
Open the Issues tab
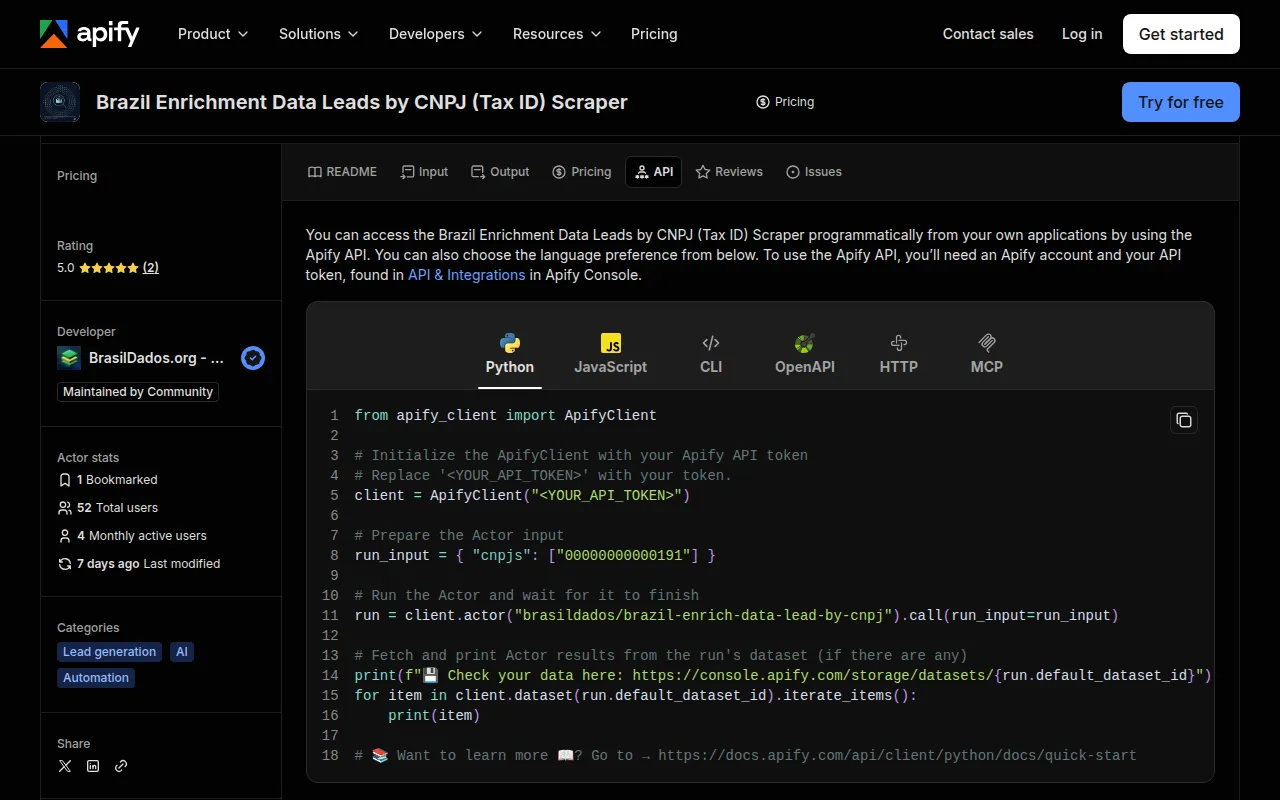point(814,172)
